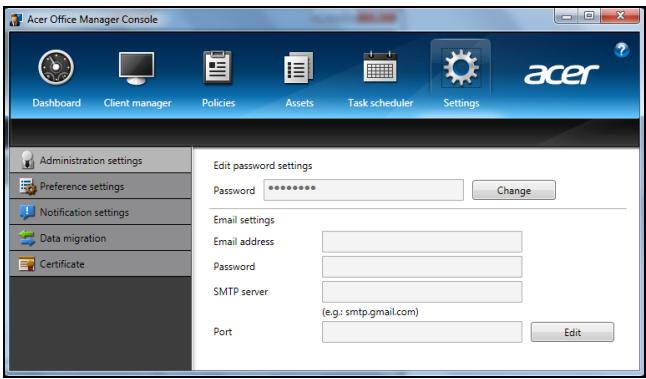The width and height of the screenshot is (646, 379).
Task: Click the 'Edit password settings' heading
Action: 263,166
